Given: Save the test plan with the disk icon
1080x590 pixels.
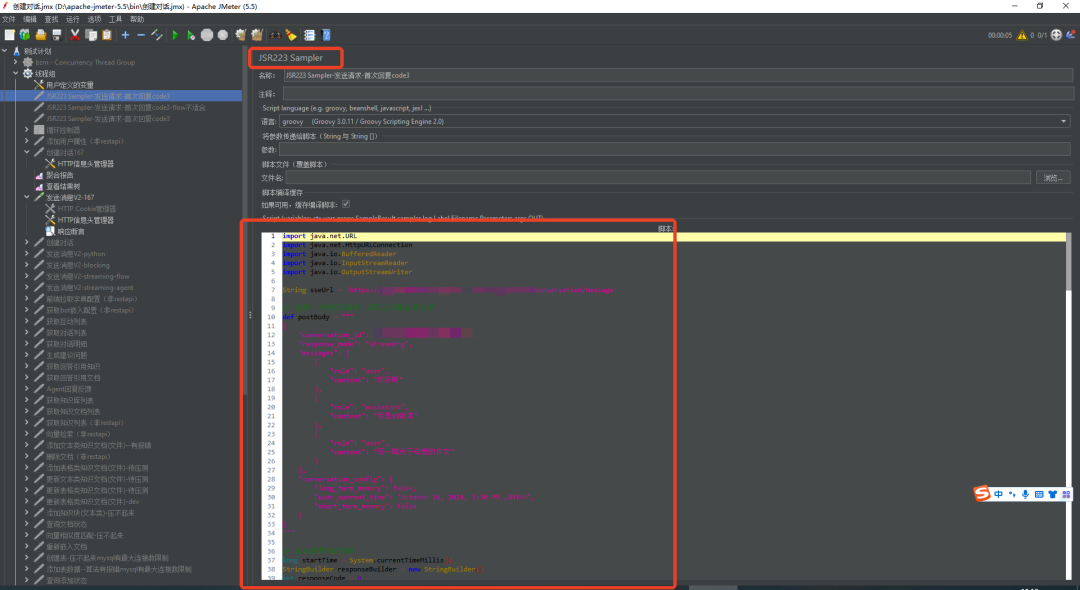Looking at the screenshot, I should pyautogui.click(x=57, y=35).
